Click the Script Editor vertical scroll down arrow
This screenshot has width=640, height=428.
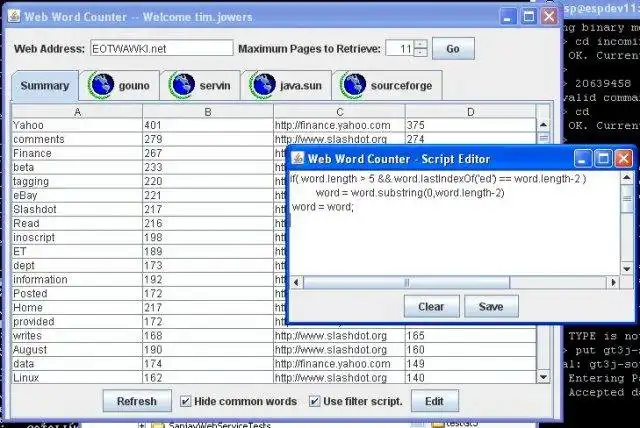[x=627, y=268]
